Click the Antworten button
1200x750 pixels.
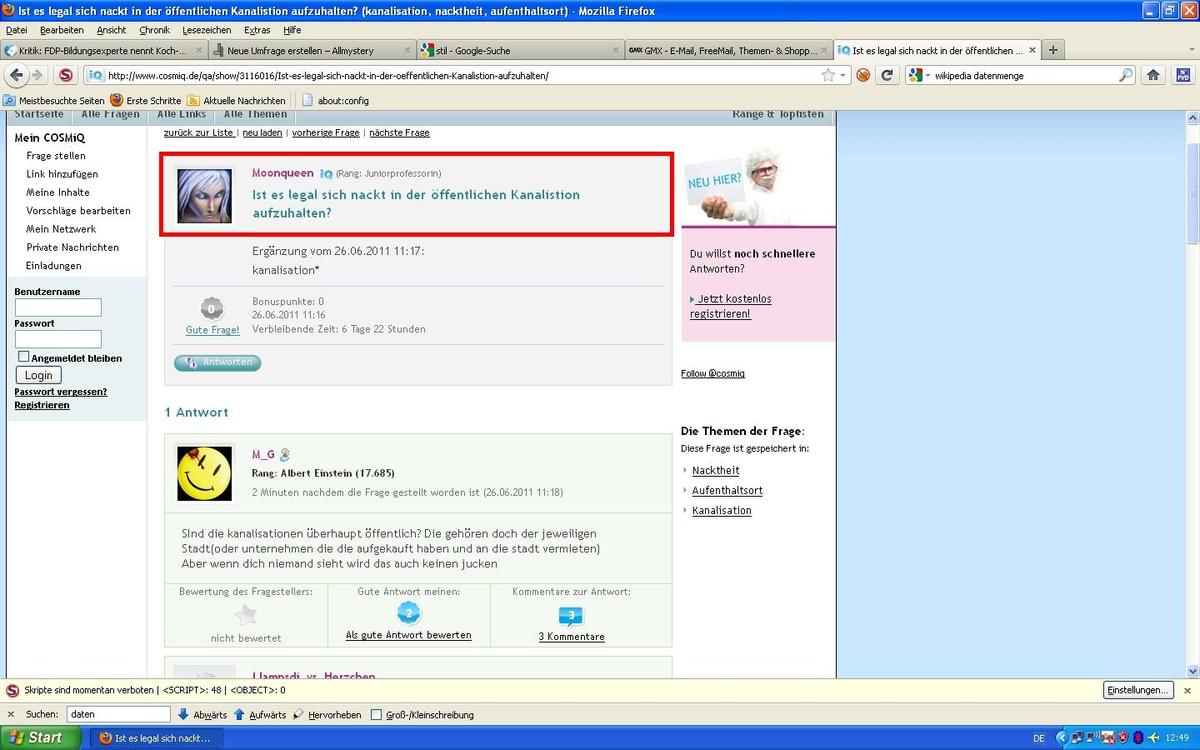click(217, 362)
